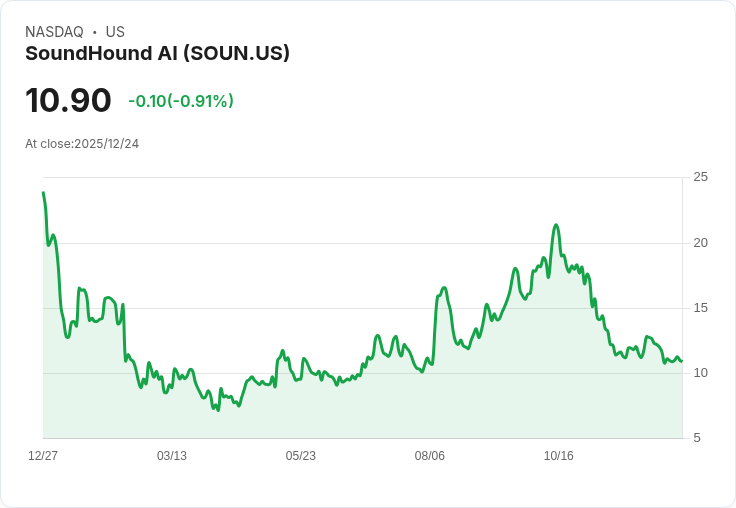The image size is (736, 508).
Task: Click the 08/06 date axis label
Action: 429,456
